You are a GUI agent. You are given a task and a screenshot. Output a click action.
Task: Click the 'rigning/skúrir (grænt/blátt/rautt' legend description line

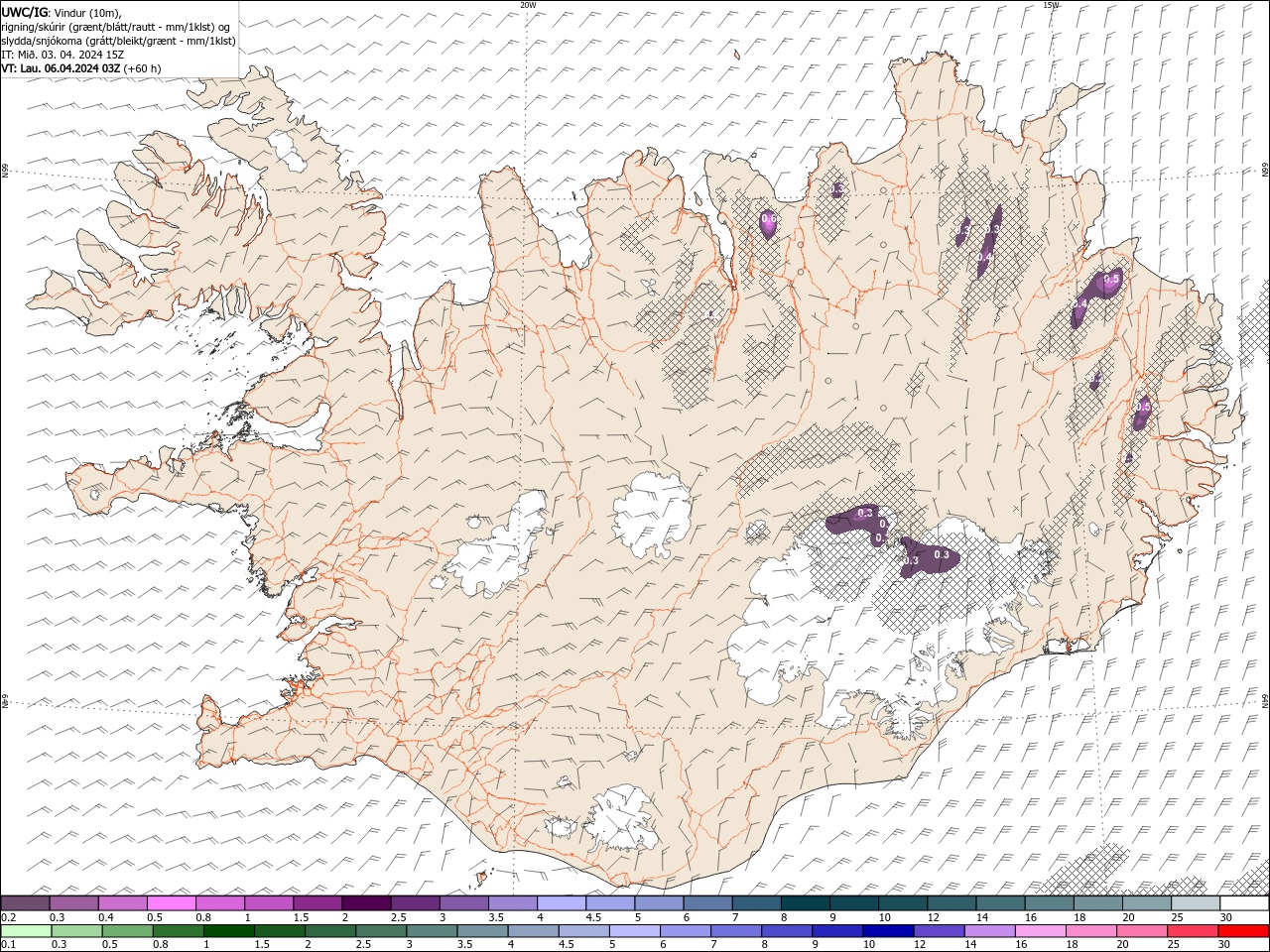tap(116, 26)
